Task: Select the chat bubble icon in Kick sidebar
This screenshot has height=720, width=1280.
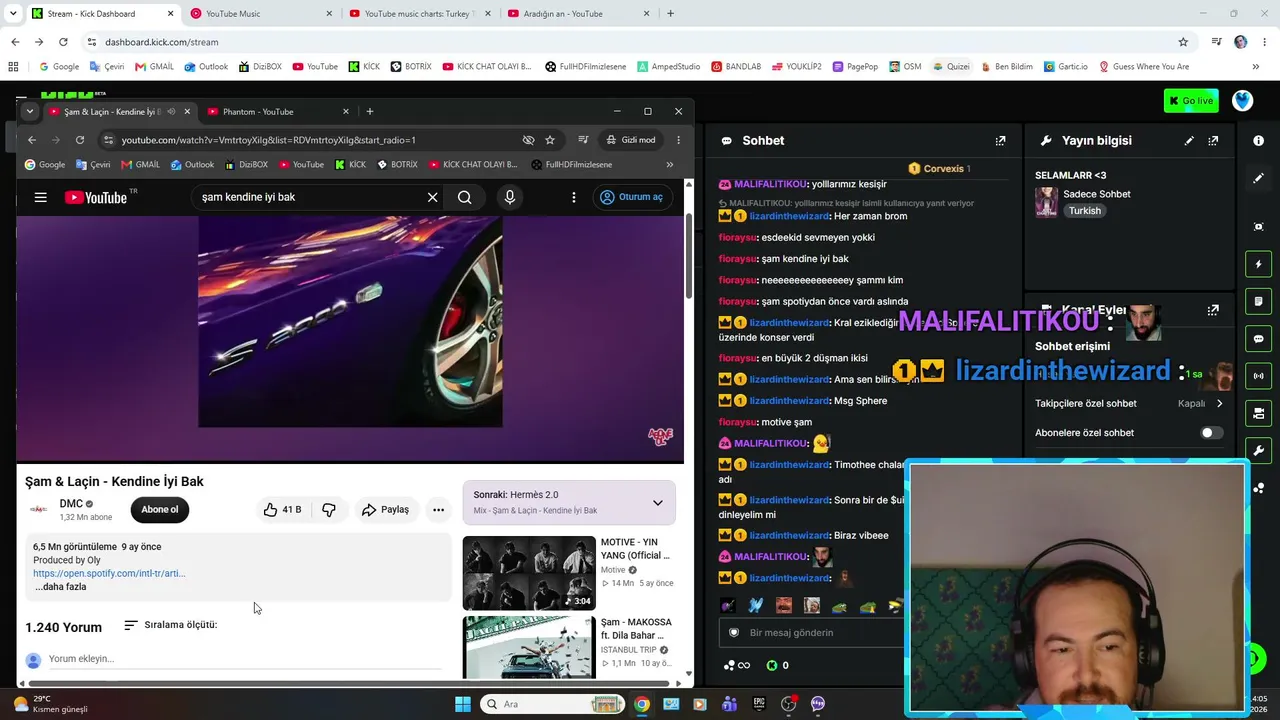Action: (x=1258, y=339)
